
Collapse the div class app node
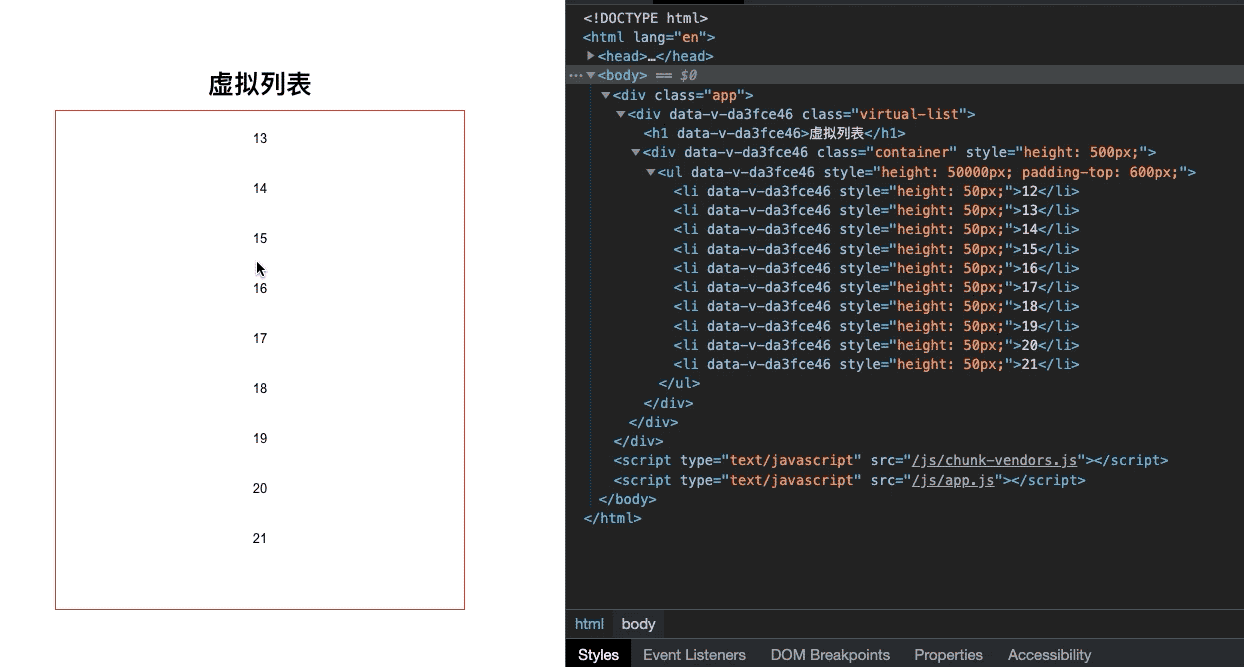point(606,95)
